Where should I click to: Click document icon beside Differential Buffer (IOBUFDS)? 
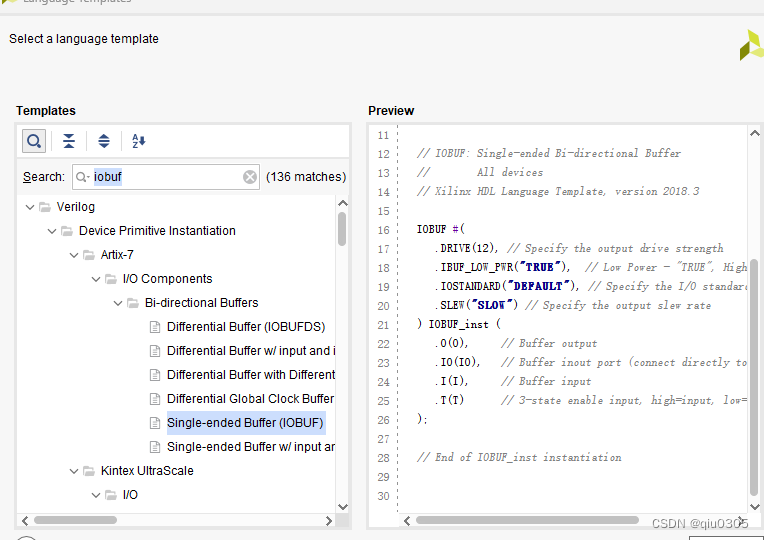point(154,327)
